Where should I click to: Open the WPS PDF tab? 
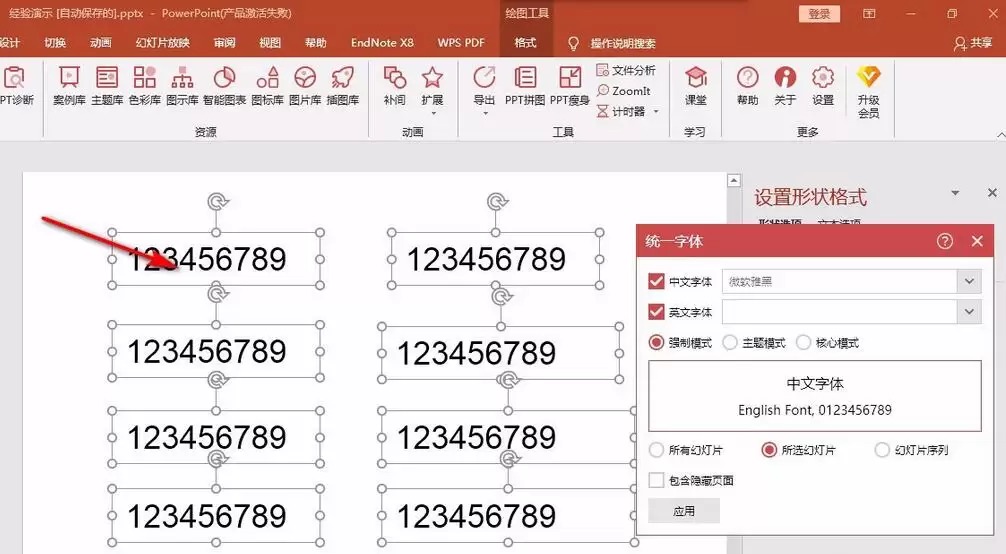click(461, 43)
